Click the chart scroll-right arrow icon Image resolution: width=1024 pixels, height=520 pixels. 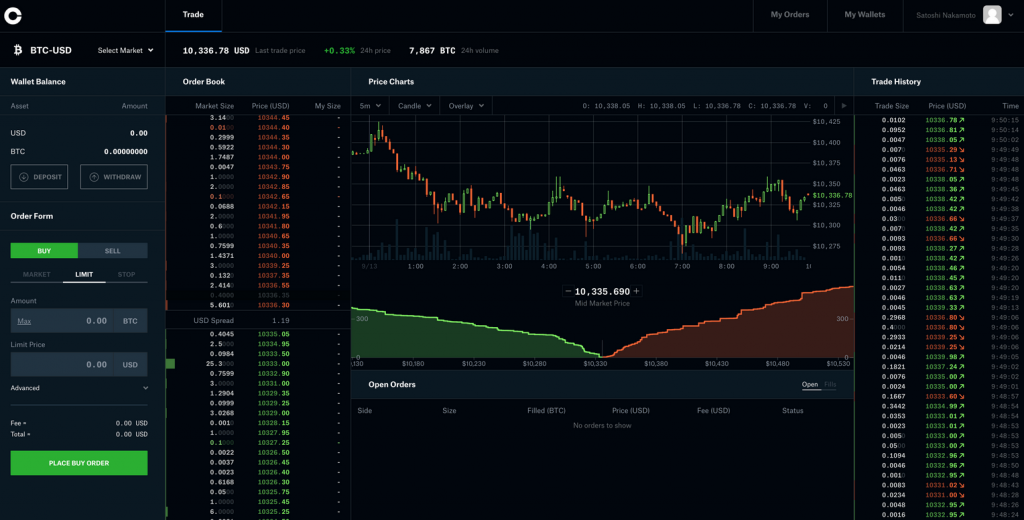pyautogui.click(x=843, y=105)
